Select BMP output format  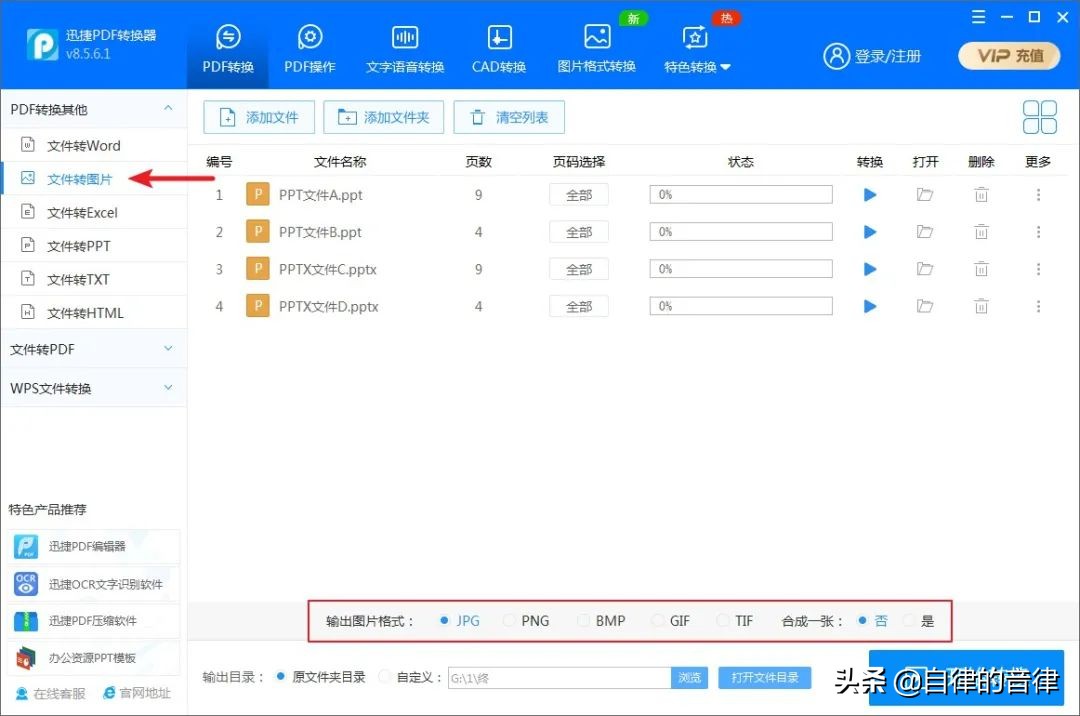point(601,621)
